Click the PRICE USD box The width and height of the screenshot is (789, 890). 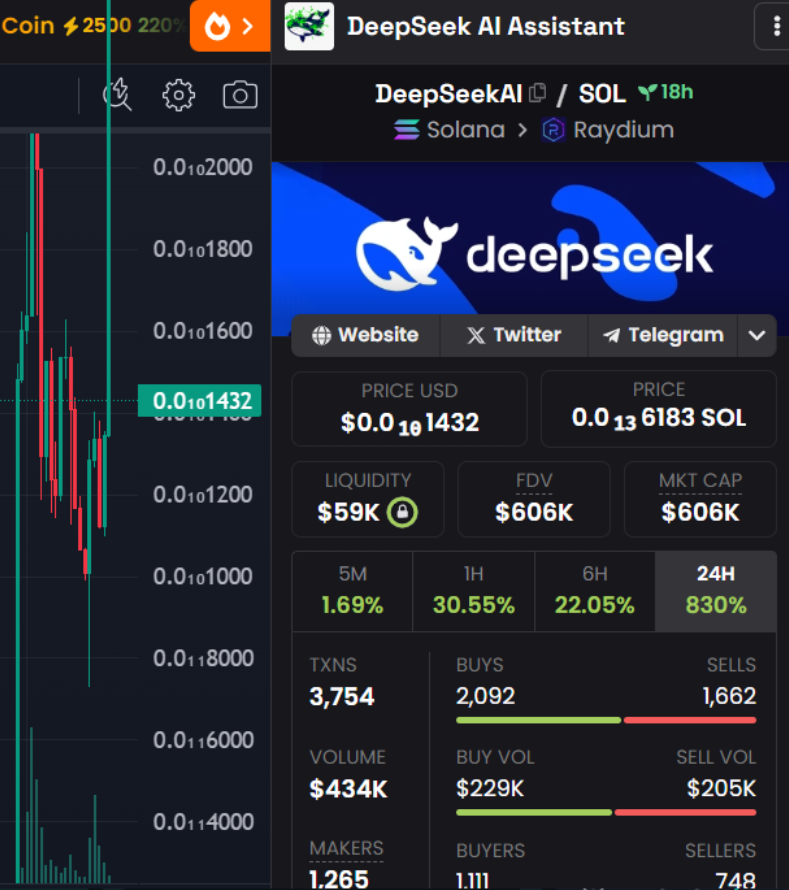[x=409, y=409]
